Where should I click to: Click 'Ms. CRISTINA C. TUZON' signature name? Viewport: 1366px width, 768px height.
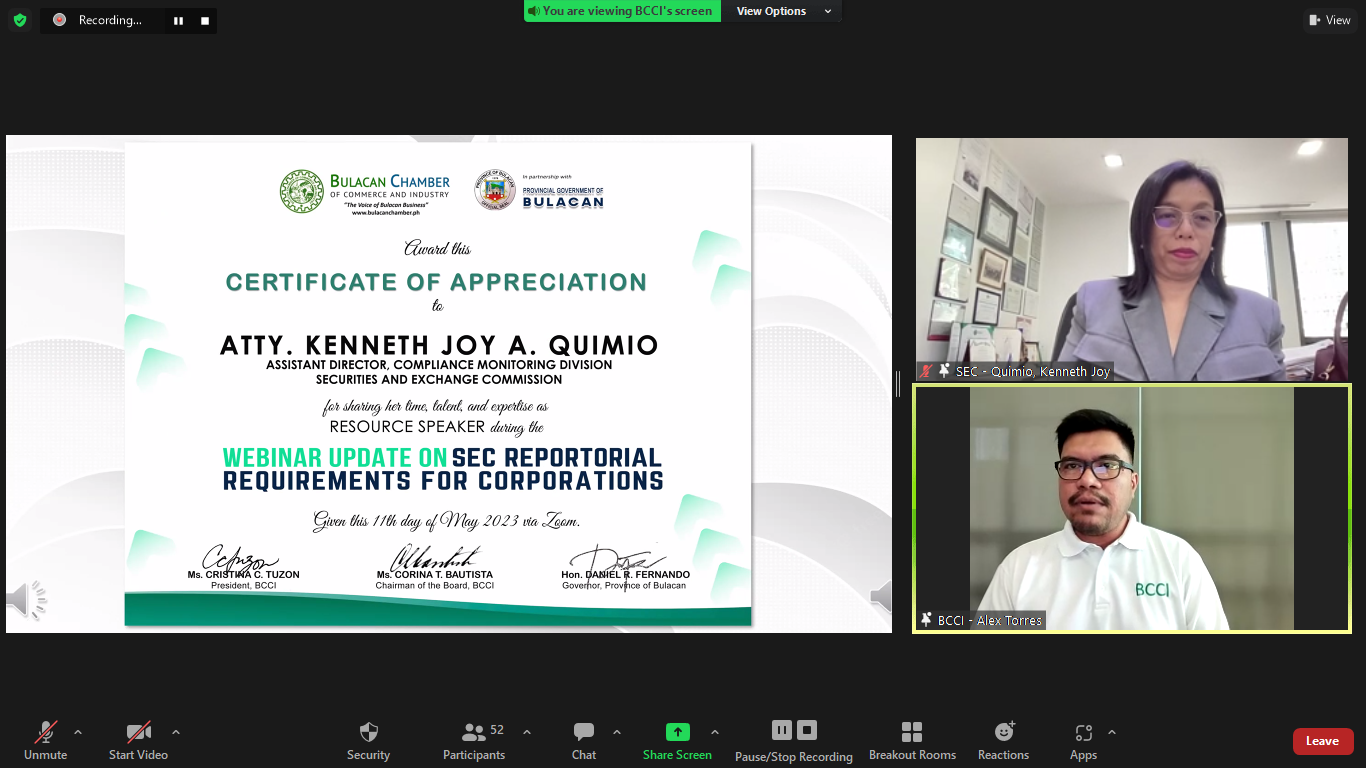click(x=243, y=575)
